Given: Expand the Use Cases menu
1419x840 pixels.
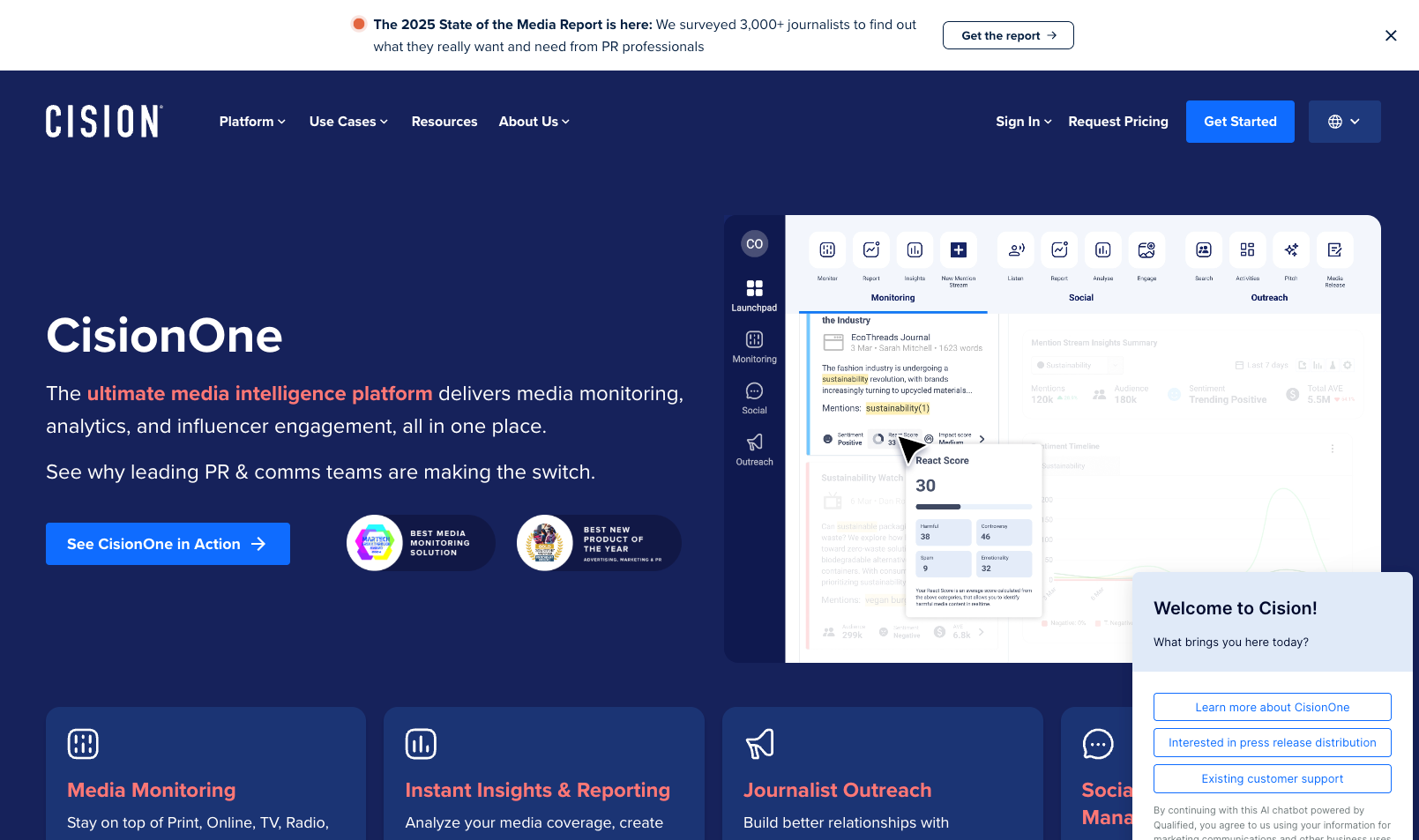Looking at the screenshot, I should point(348,122).
